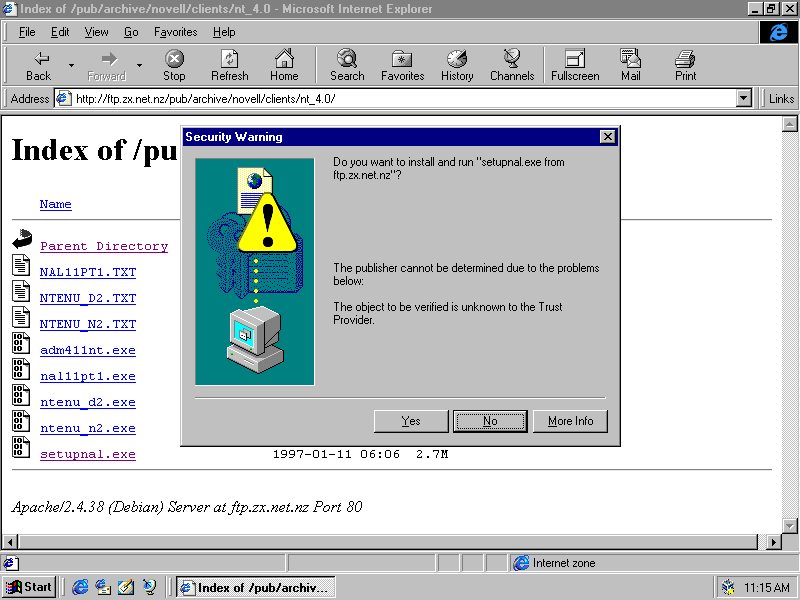Go back using the Back toolbar button
The image size is (800, 600).
click(x=38, y=66)
